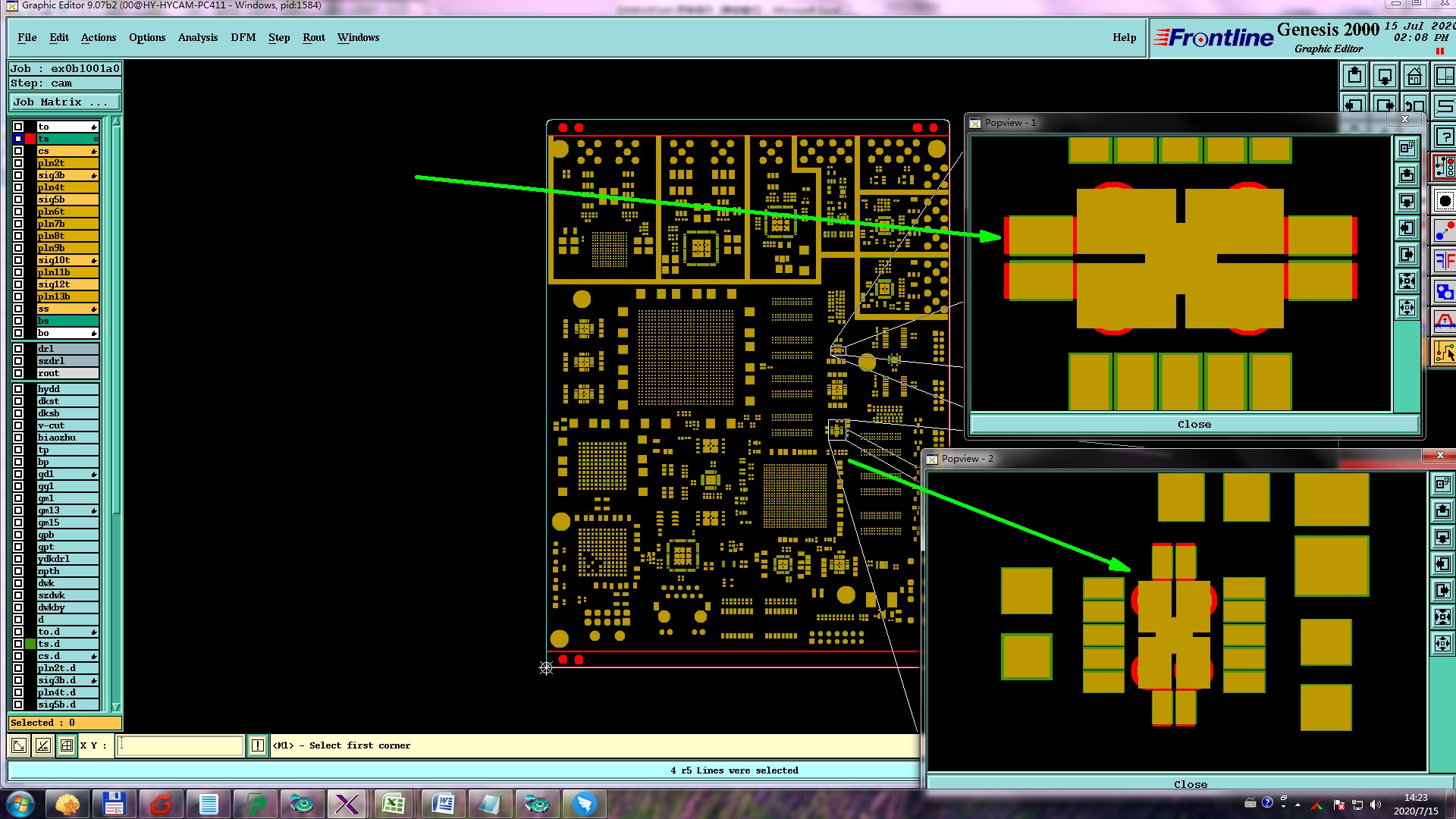Open the question mark help icon
This screenshot has width=1456, height=819.
(1445, 137)
